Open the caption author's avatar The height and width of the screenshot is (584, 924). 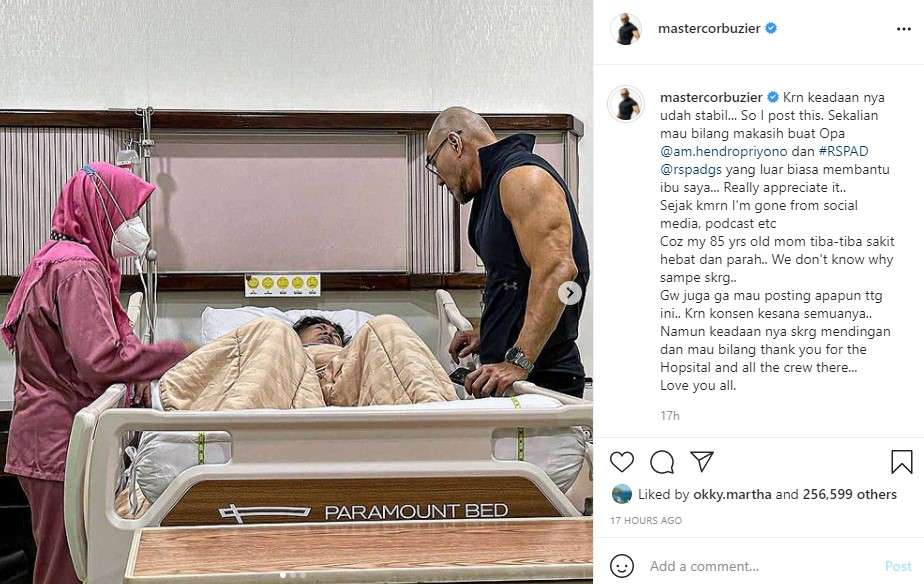(x=626, y=104)
